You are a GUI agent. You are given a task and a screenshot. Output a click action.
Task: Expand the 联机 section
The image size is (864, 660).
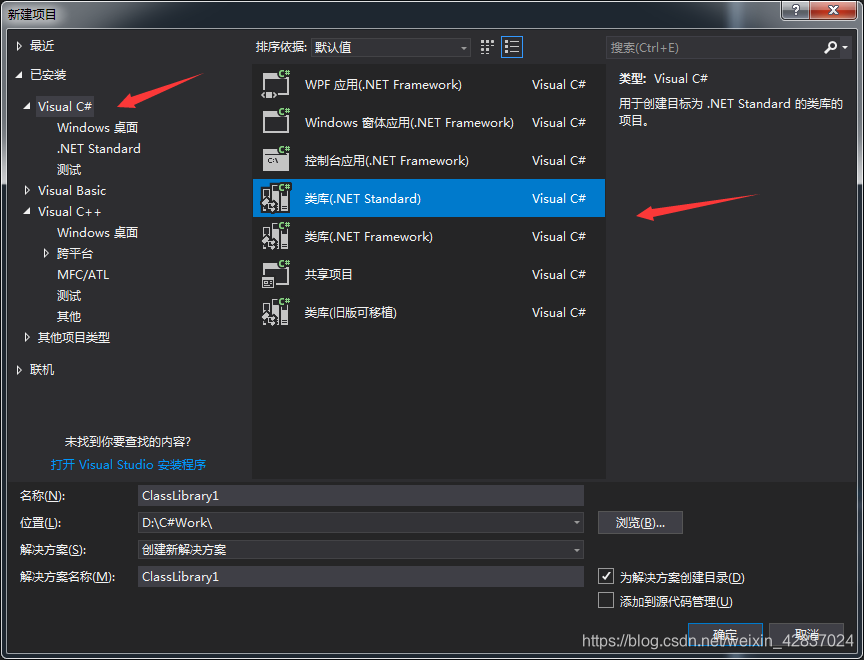click(x=19, y=370)
